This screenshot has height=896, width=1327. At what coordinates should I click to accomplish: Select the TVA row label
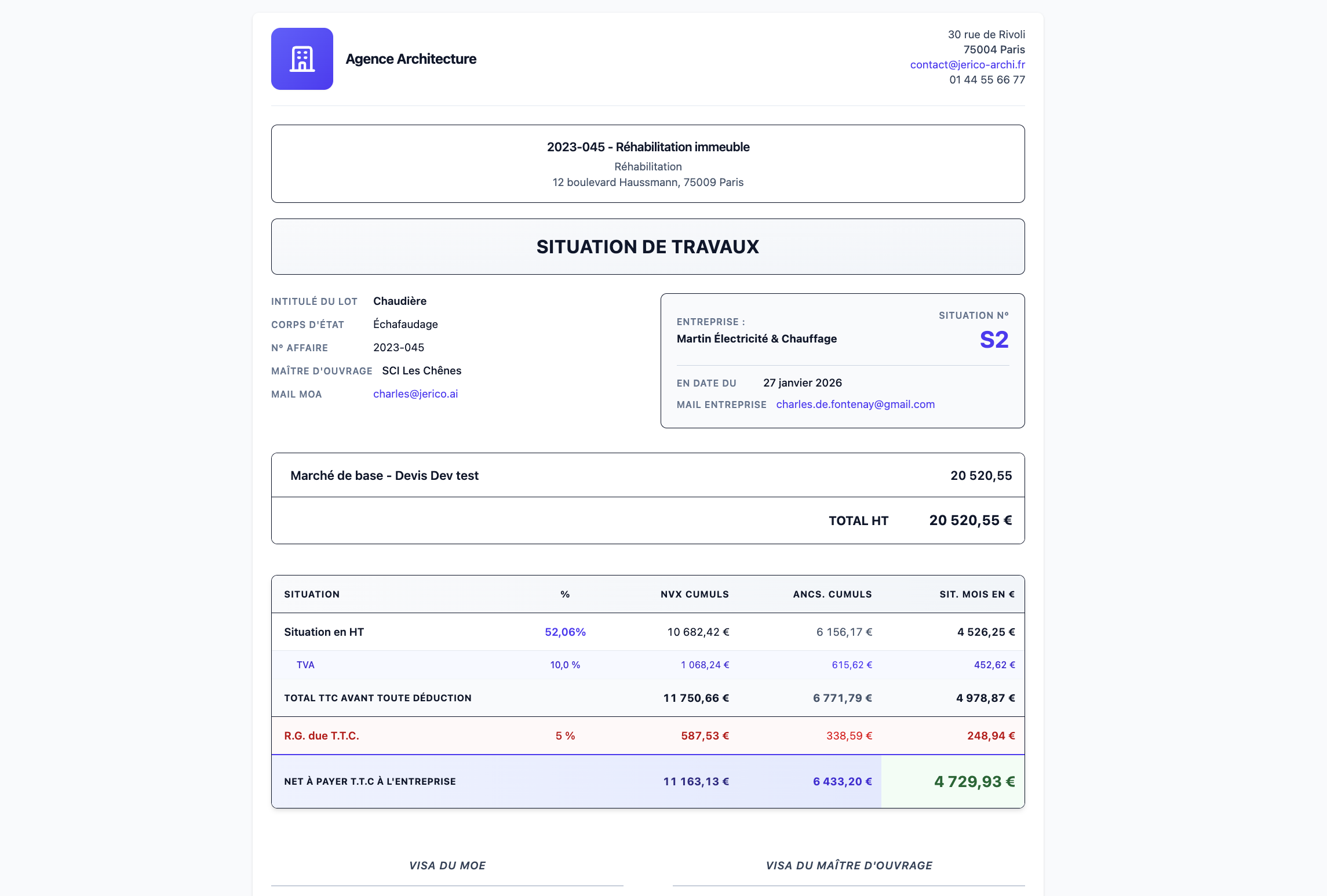point(305,665)
